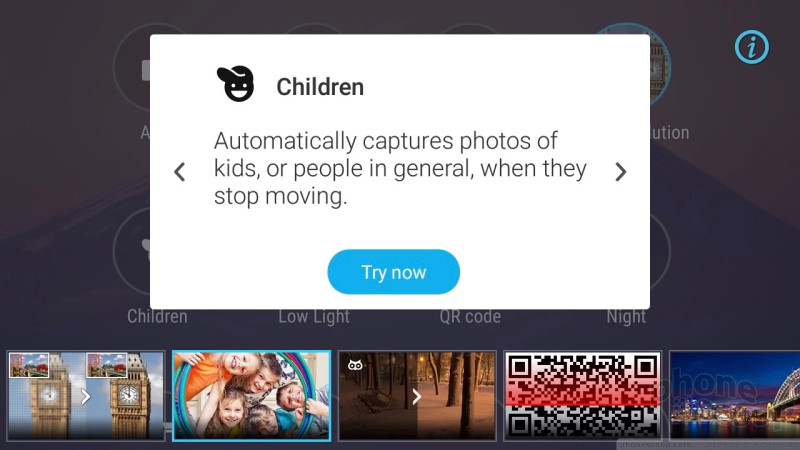
Task: Click the white arrow on the Big Ben thumbnail
Action: point(86,396)
